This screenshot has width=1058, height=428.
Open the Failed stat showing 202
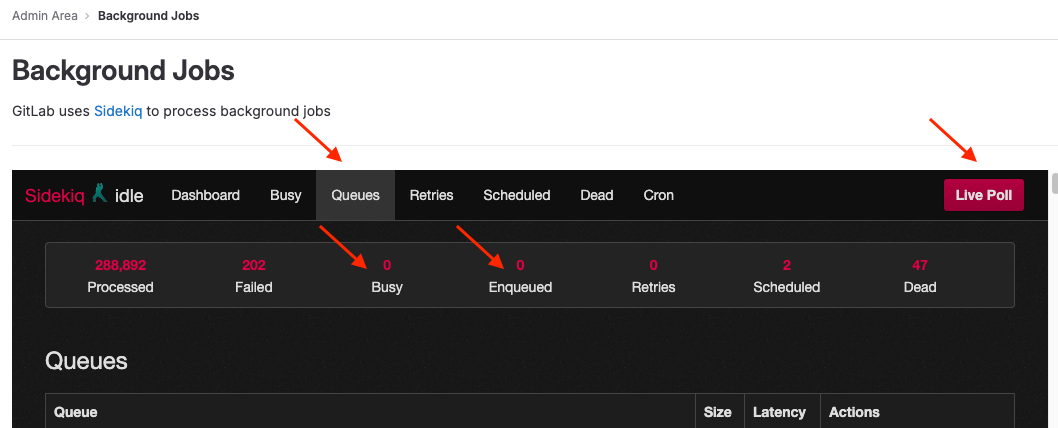click(x=253, y=276)
